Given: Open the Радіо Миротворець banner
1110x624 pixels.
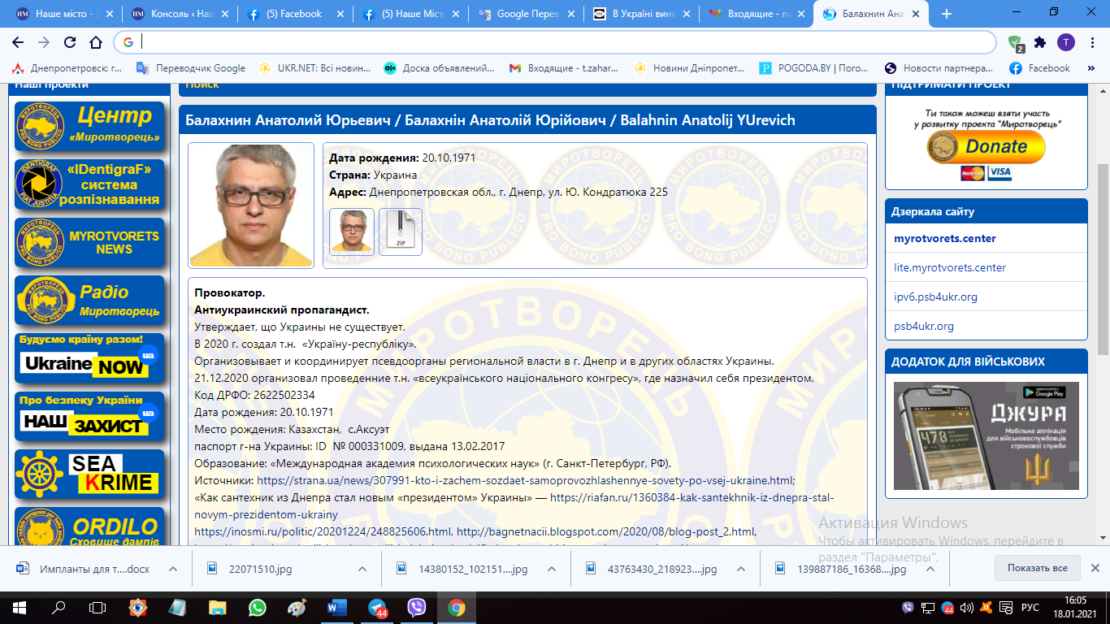Looking at the screenshot, I should tap(89, 300).
